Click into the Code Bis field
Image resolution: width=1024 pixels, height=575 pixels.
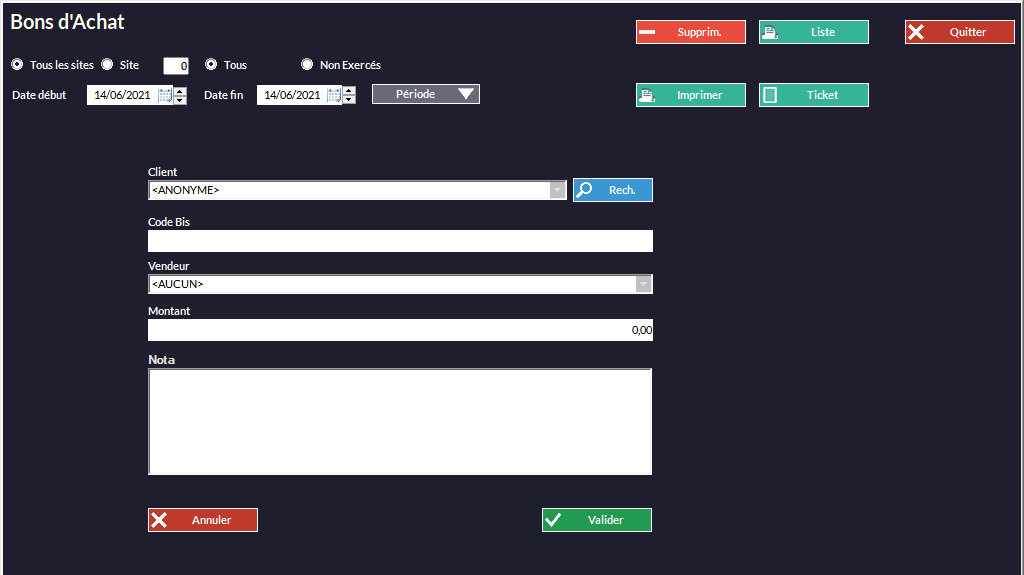[400, 241]
